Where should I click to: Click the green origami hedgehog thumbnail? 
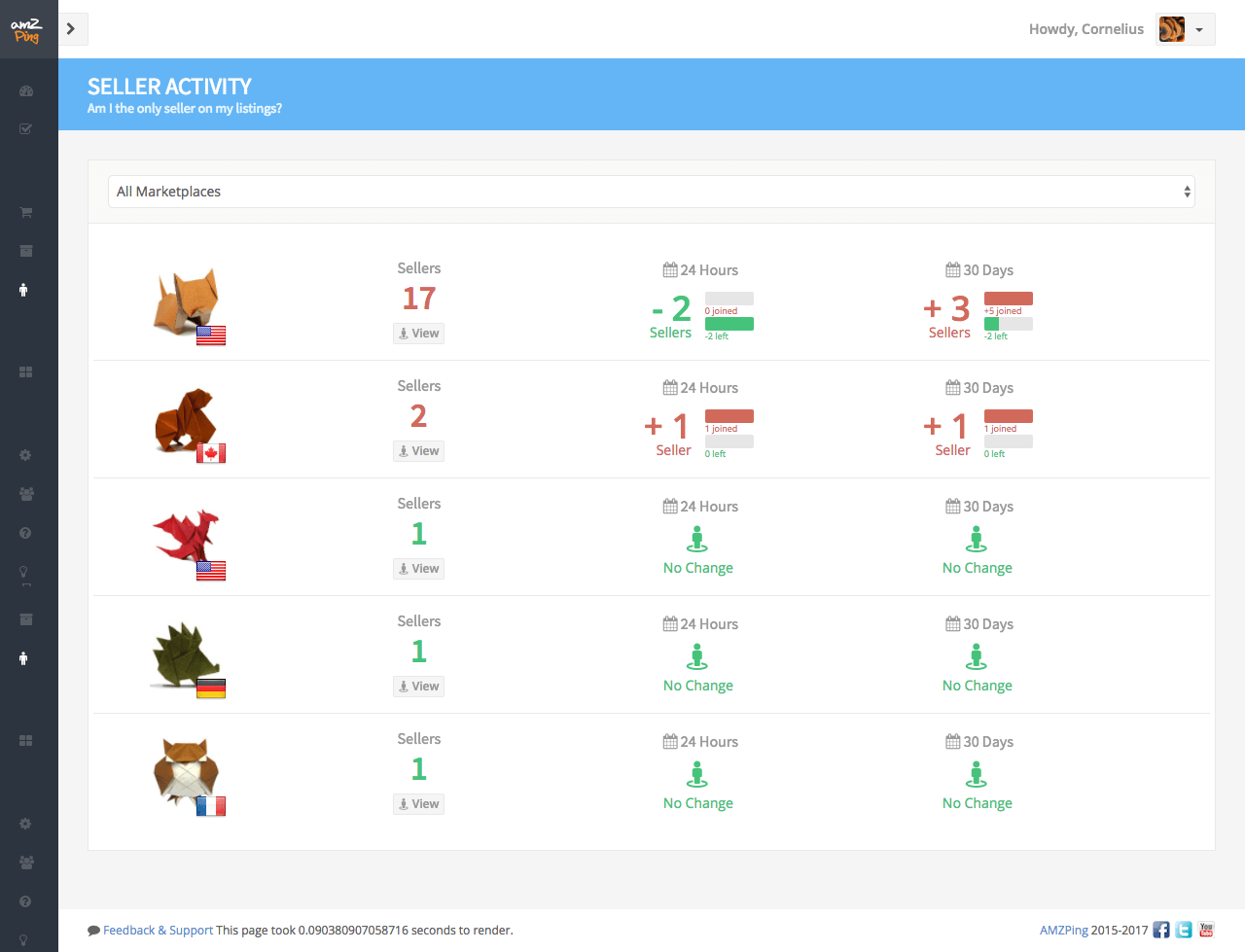pos(187,655)
